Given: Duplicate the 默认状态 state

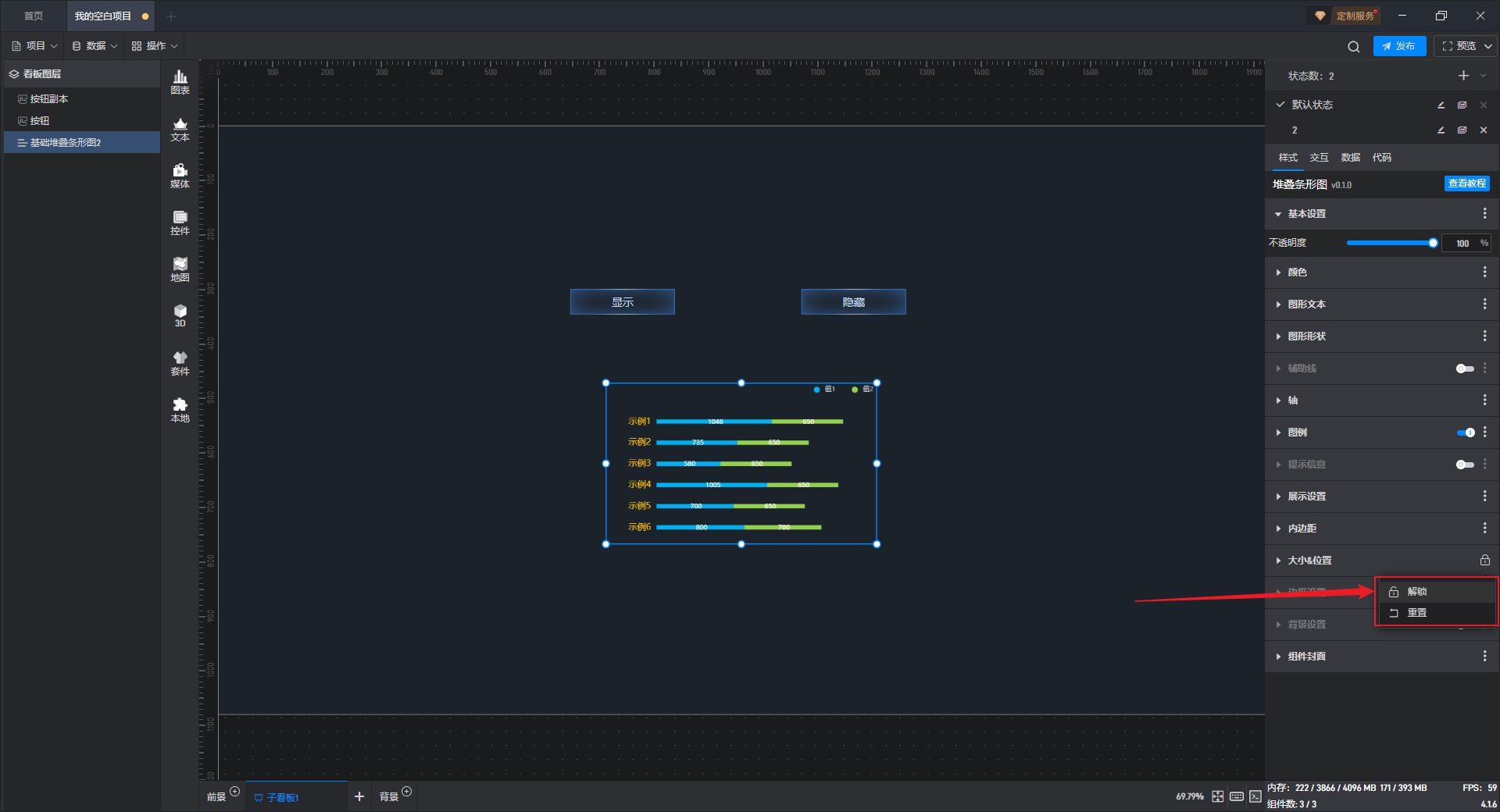Looking at the screenshot, I should click(1462, 105).
